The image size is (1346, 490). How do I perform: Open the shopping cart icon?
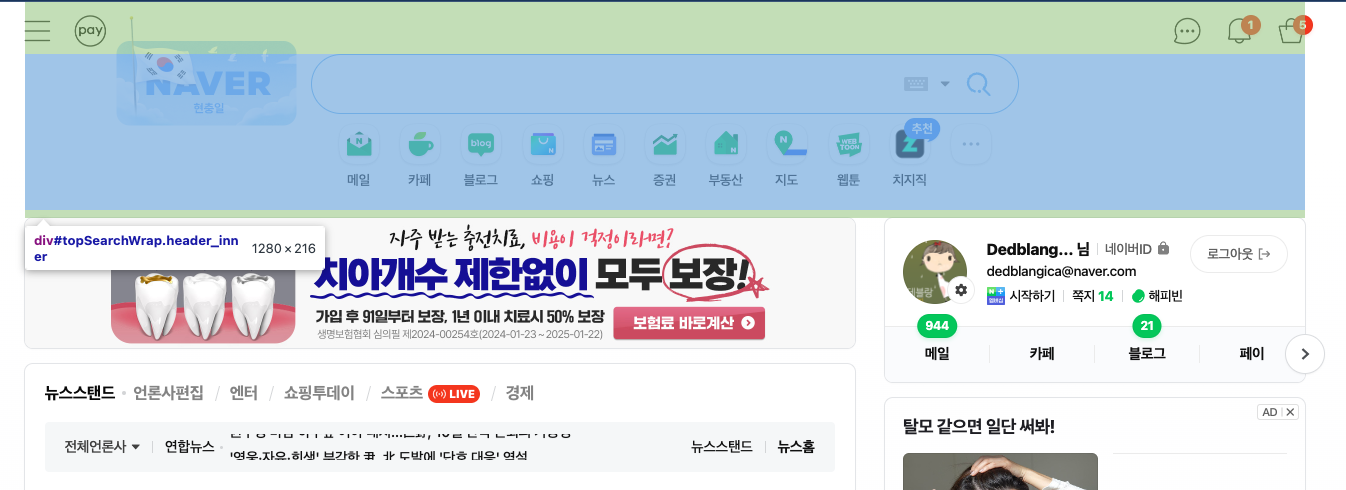1291,31
